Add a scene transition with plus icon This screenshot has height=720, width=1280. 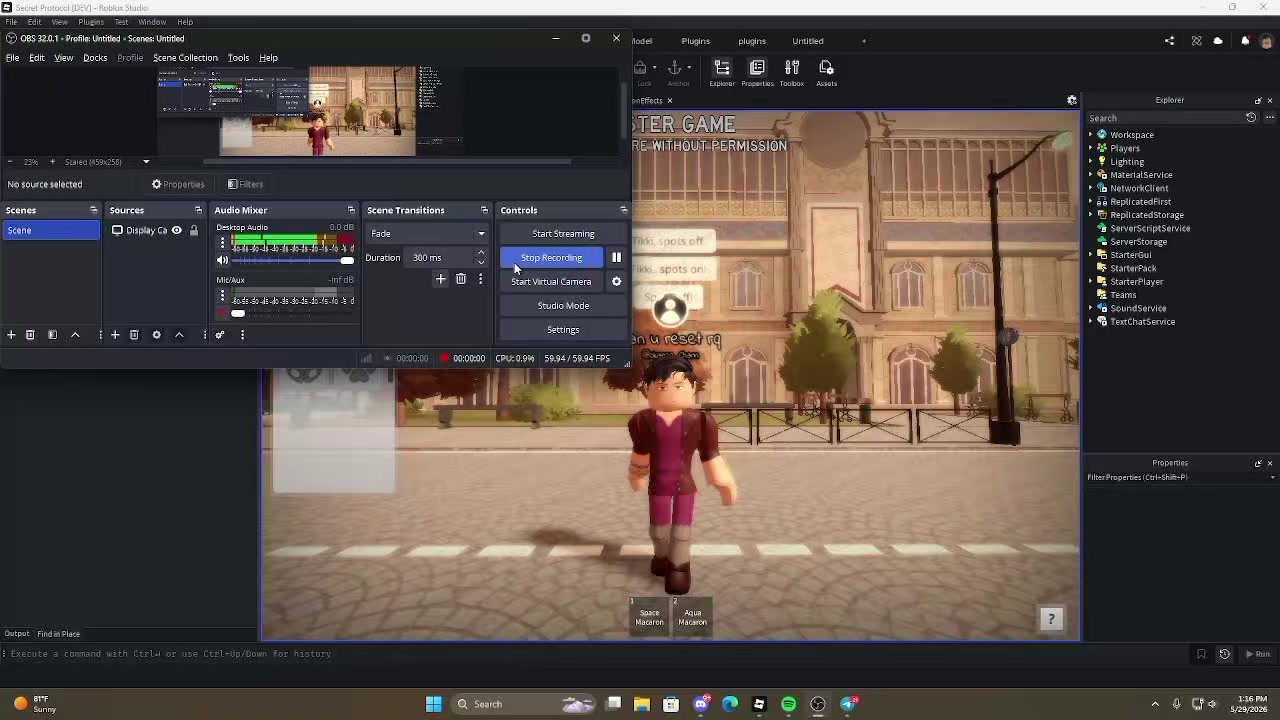click(440, 279)
